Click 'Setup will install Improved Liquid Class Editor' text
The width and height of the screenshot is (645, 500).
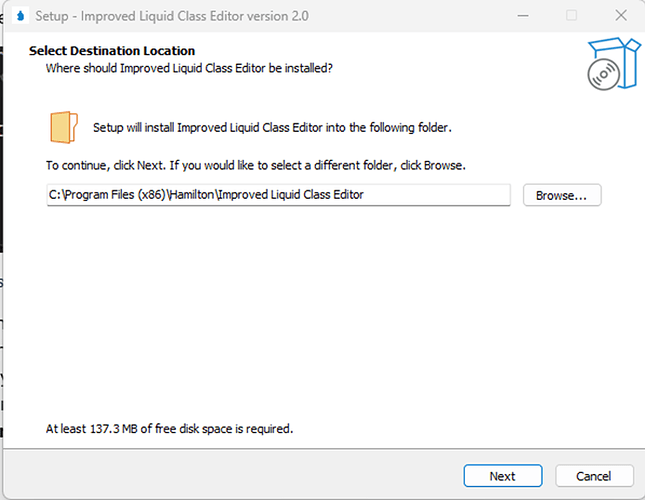point(272,127)
